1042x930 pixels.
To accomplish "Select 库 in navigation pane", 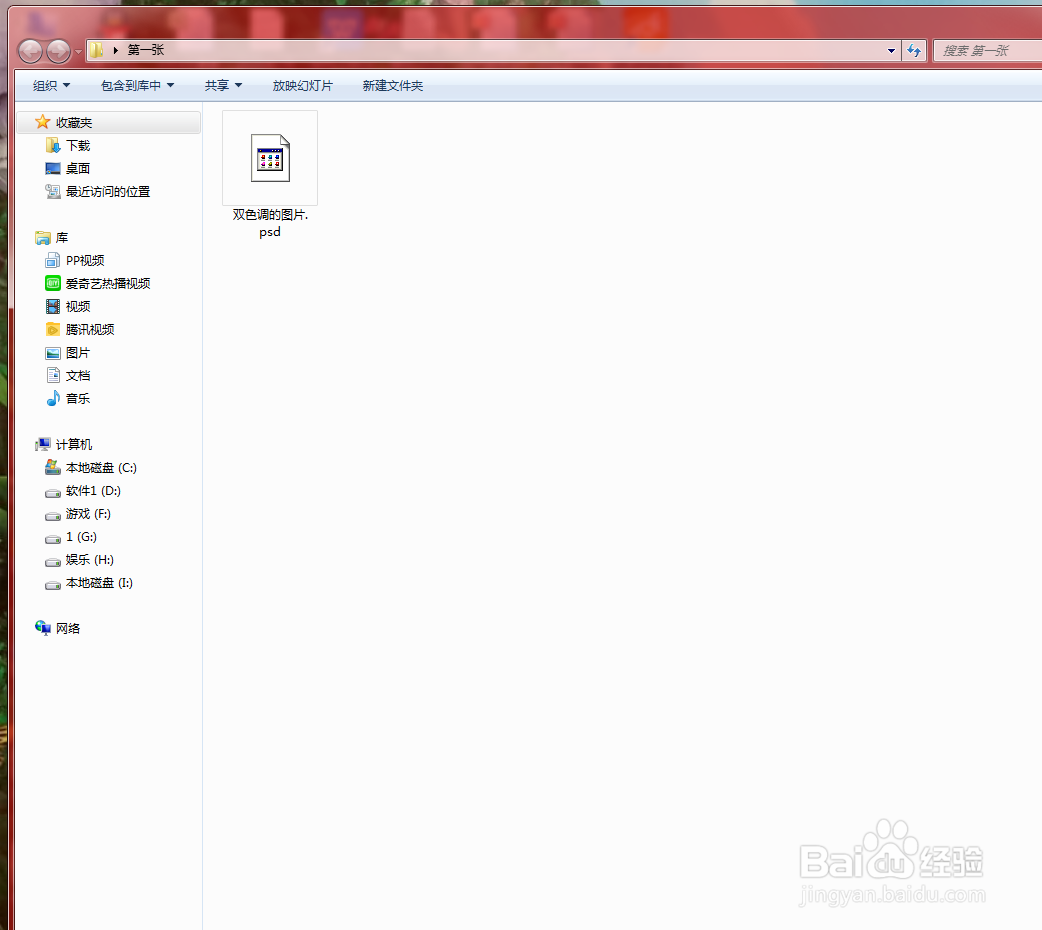I will point(62,238).
